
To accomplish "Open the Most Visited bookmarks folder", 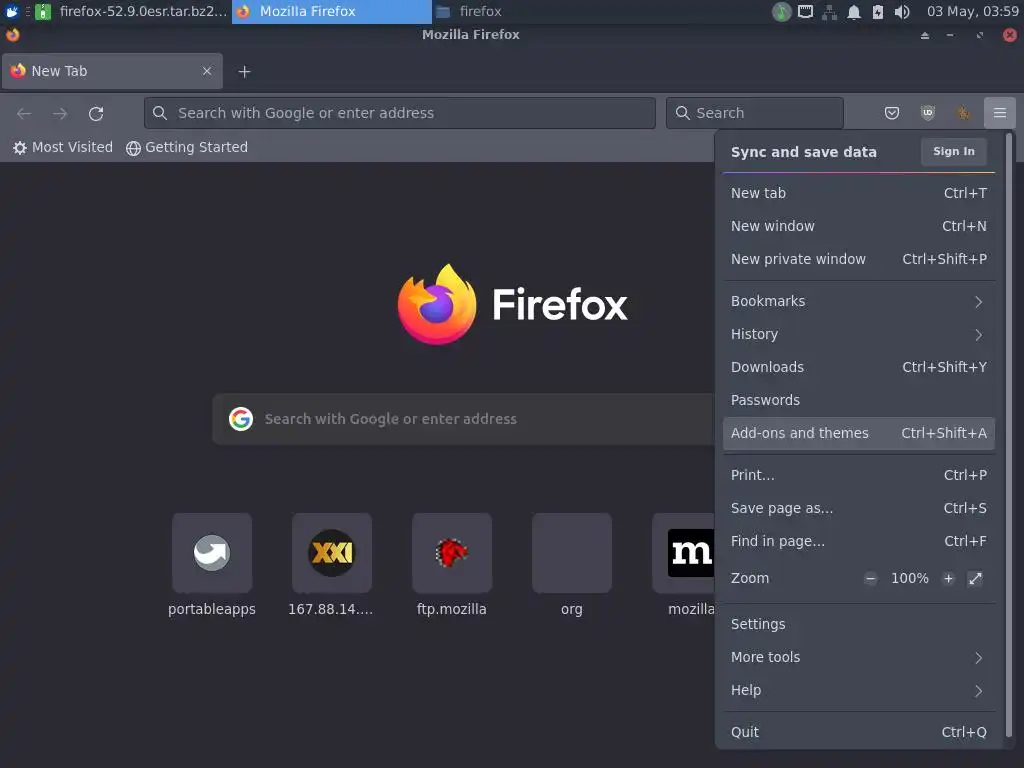I will [x=63, y=148].
